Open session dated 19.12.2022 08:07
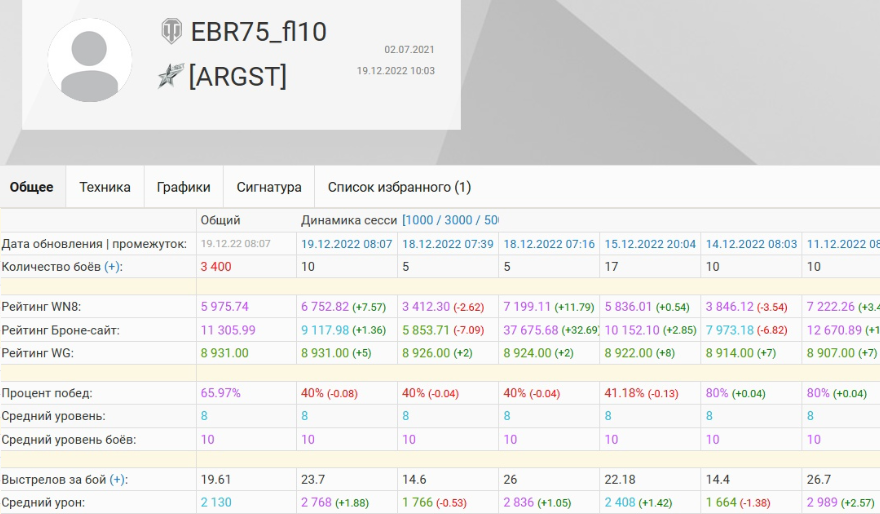This screenshot has width=880, height=514. coord(346,244)
